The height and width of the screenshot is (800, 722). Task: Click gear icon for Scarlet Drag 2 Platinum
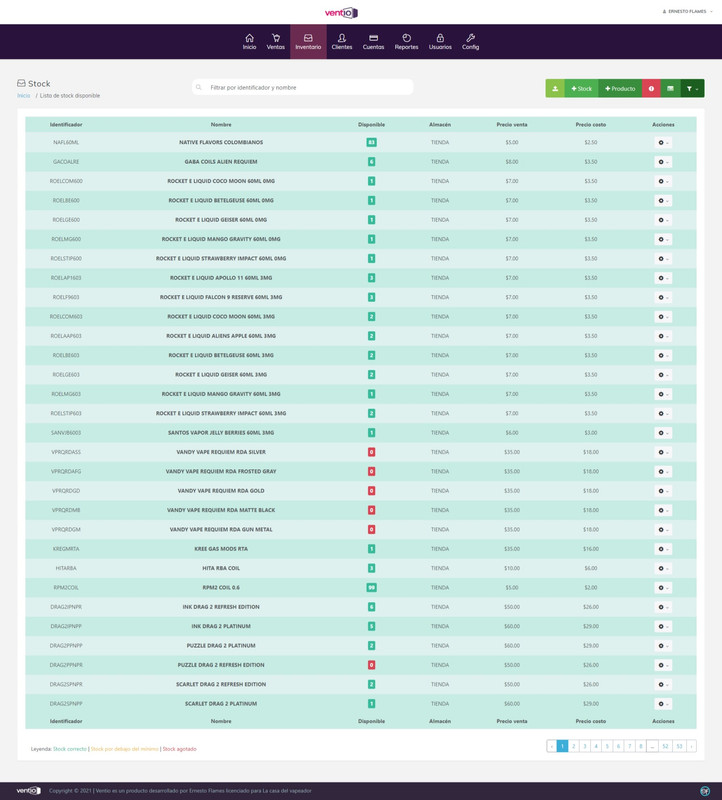click(663, 704)
